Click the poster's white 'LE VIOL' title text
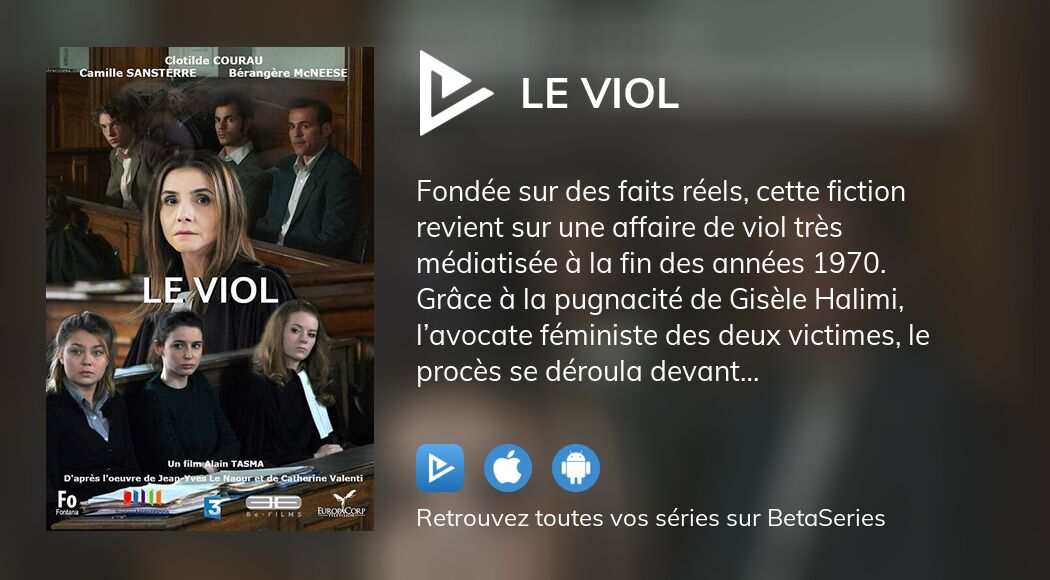 coord(210,290)
